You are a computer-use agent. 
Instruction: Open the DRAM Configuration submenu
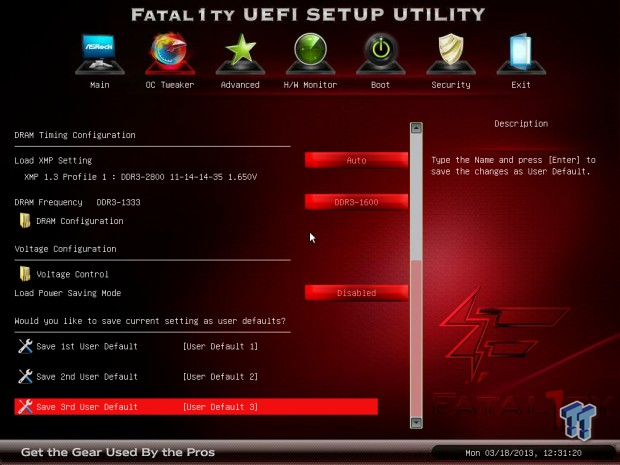(x=80, y=221)
